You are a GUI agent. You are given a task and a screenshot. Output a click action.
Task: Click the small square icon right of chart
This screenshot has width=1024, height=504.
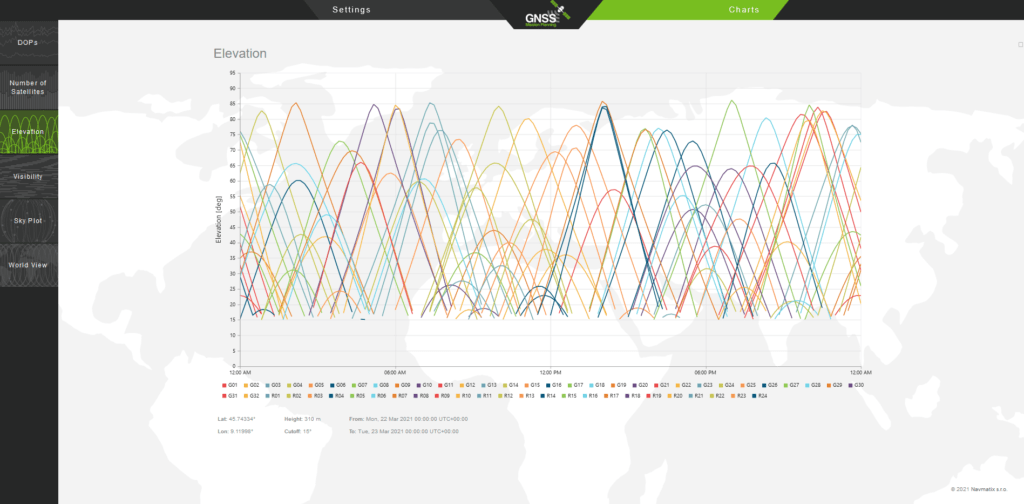tap(1020, 45)
